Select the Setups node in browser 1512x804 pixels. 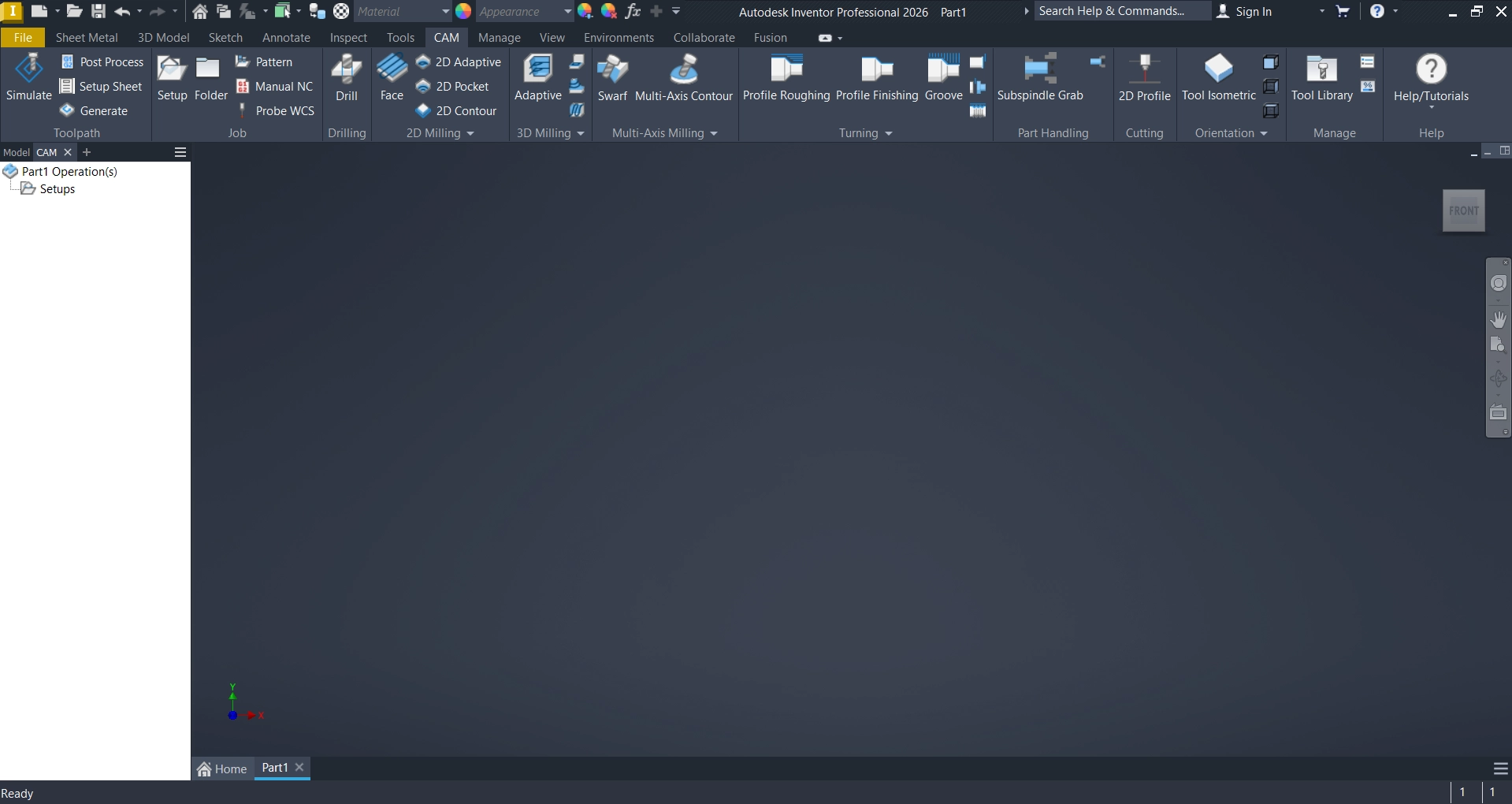click(57, 189)
